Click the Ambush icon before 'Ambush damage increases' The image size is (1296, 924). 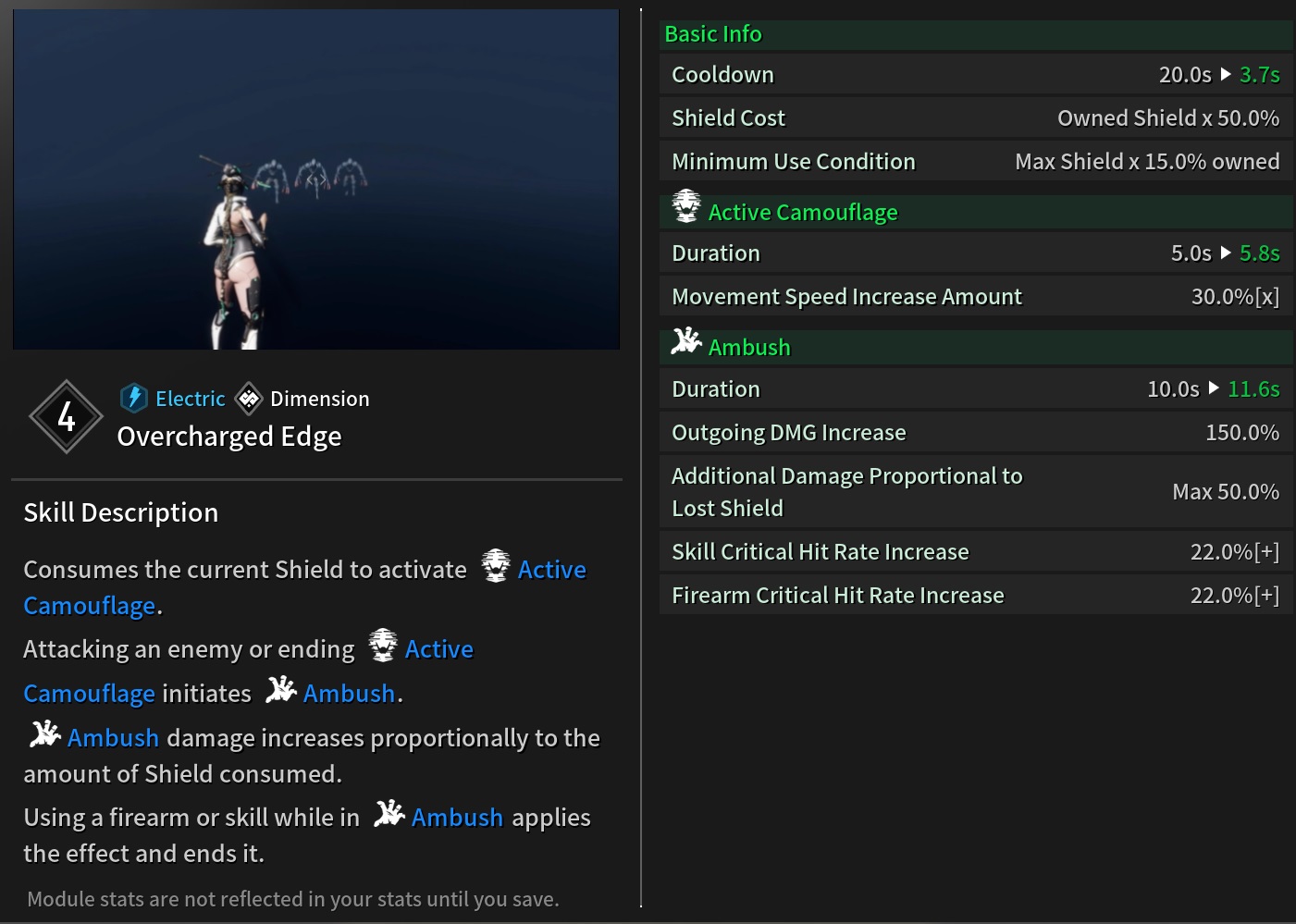coord(45,733)
